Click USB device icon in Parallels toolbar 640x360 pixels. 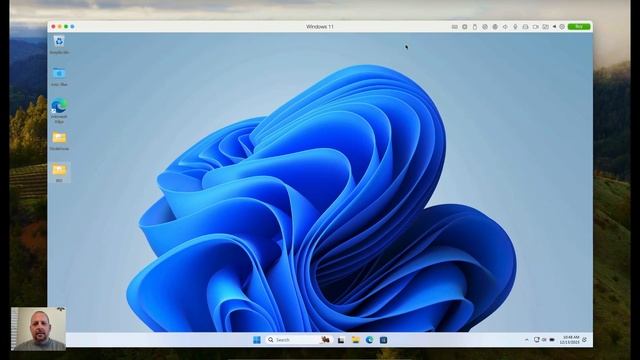point(475,27)
